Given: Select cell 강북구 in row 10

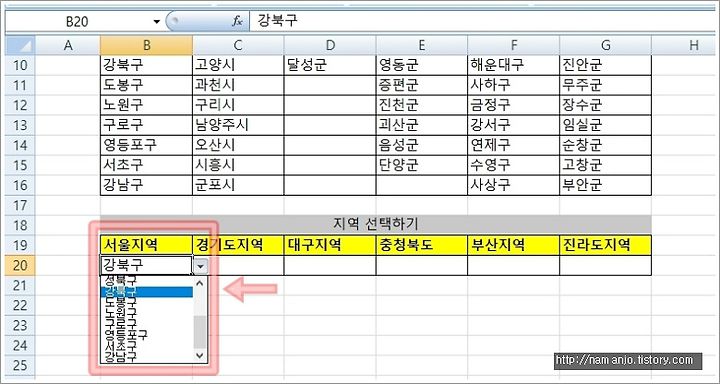Looking at the screenshot, I should (146, 65).
